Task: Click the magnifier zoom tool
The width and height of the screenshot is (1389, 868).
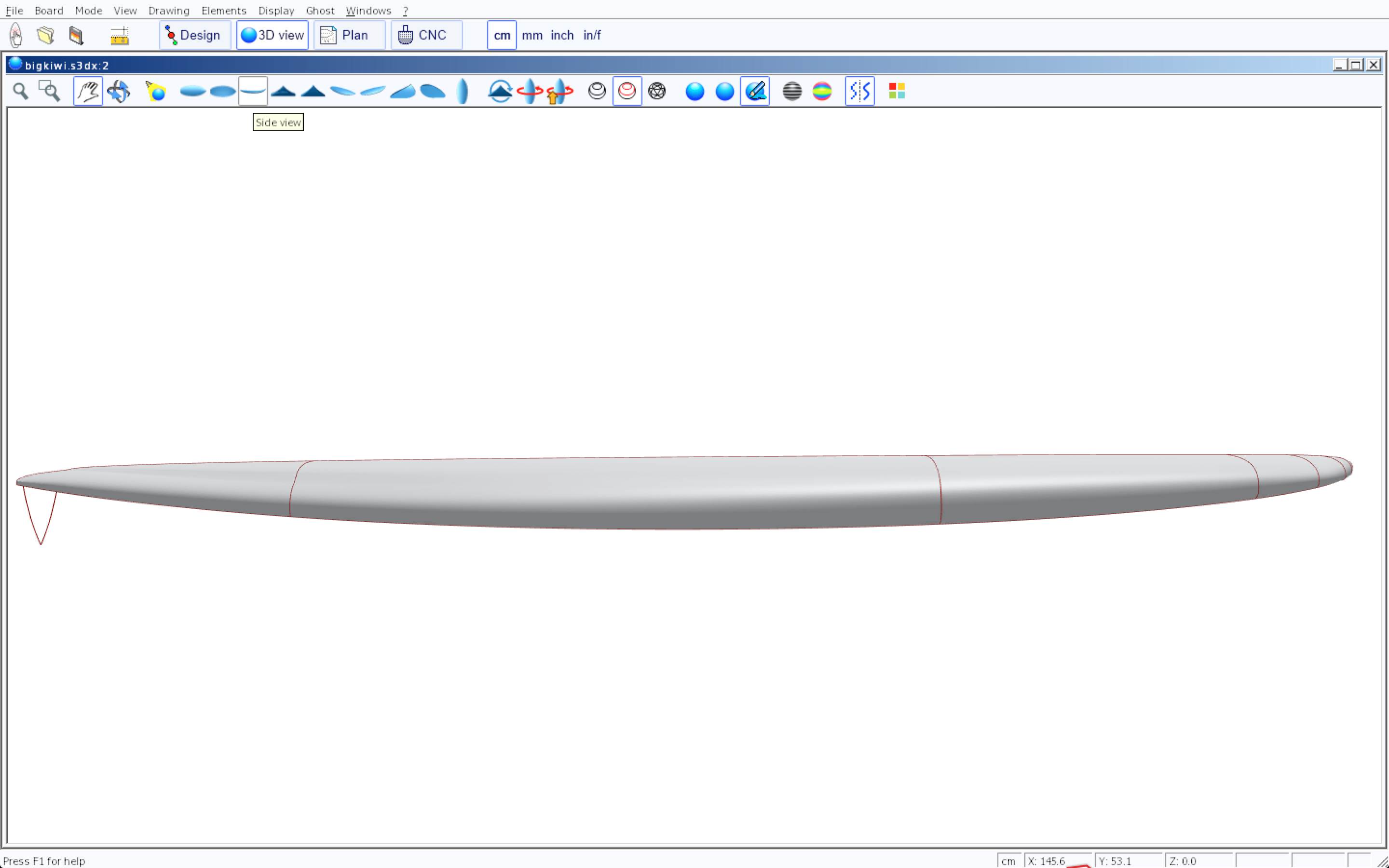Action: [21, 91]
